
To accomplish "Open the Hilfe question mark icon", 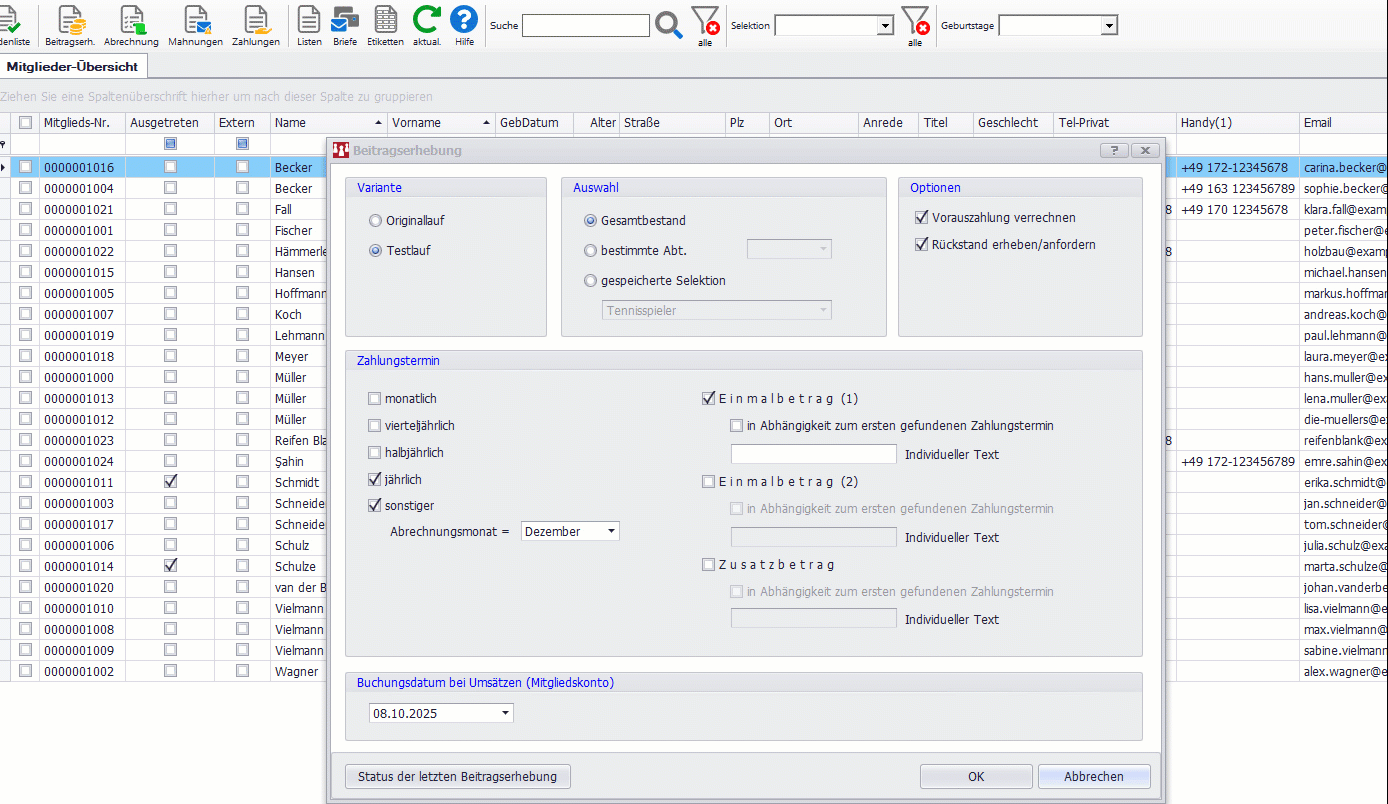I will [x=464, y=22].
